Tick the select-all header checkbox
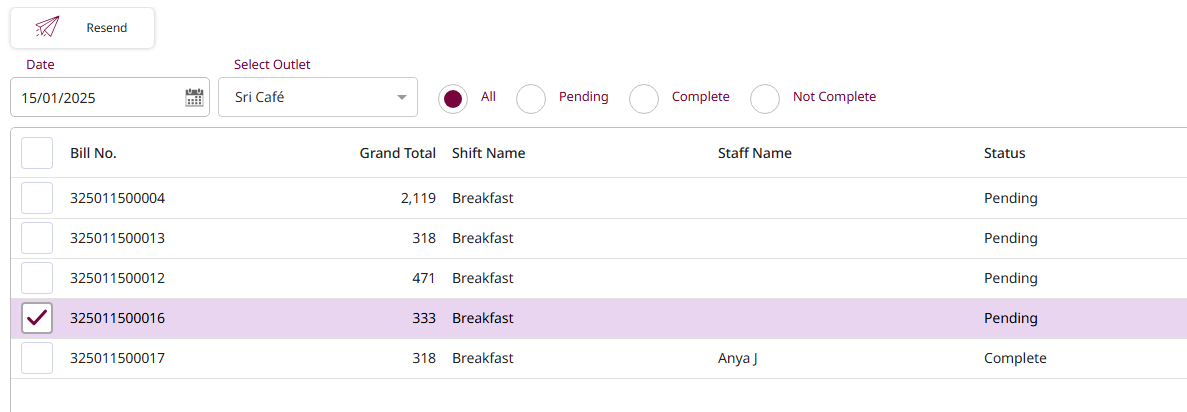Image resolution: width=1187 pixels, height=412 pixels. [x=37, y=153]
